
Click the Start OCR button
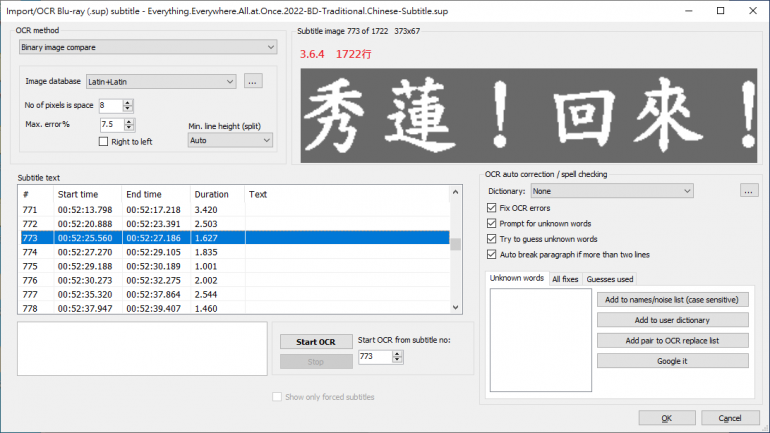pyautogui.click(x=316, y=342)
